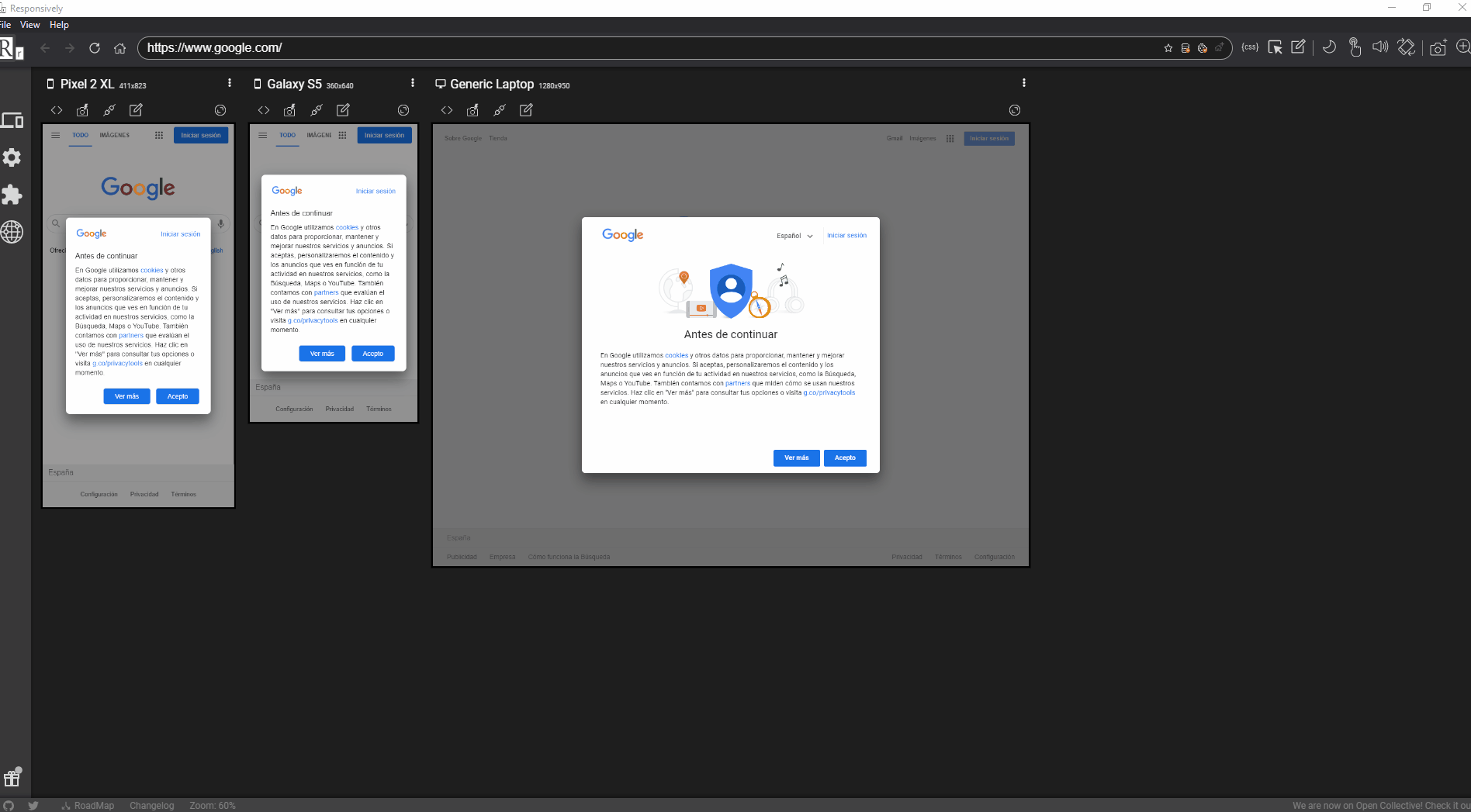1471x812 pixels.
Task: Open Google apps grid in Galaxy S5 preview
Action: (x=342, y=135)
